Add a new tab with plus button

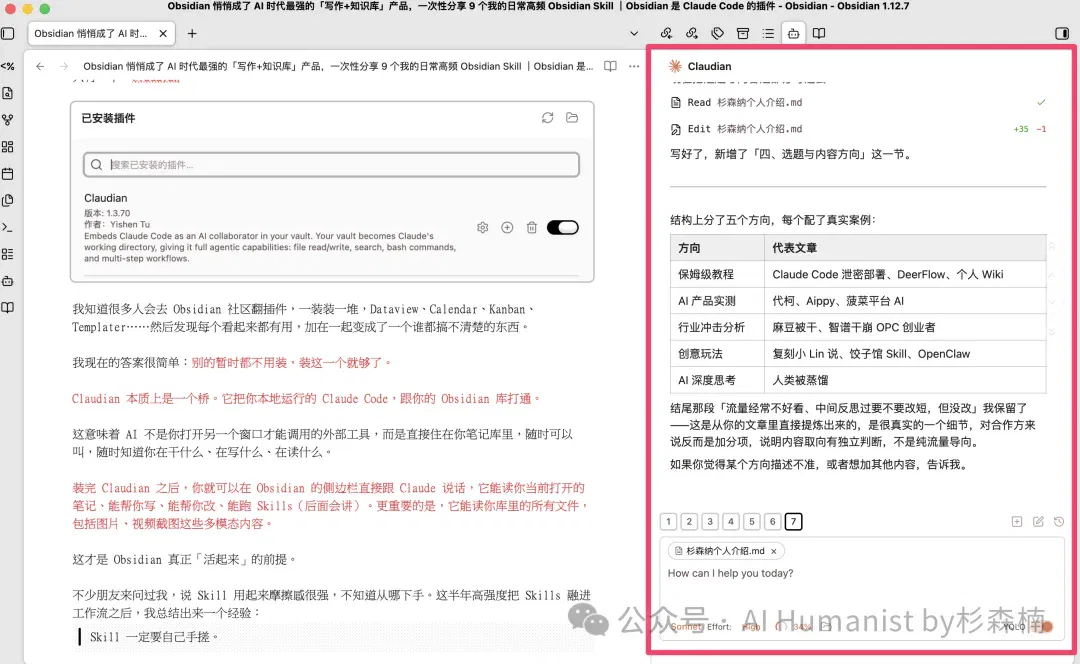[192, 33]
